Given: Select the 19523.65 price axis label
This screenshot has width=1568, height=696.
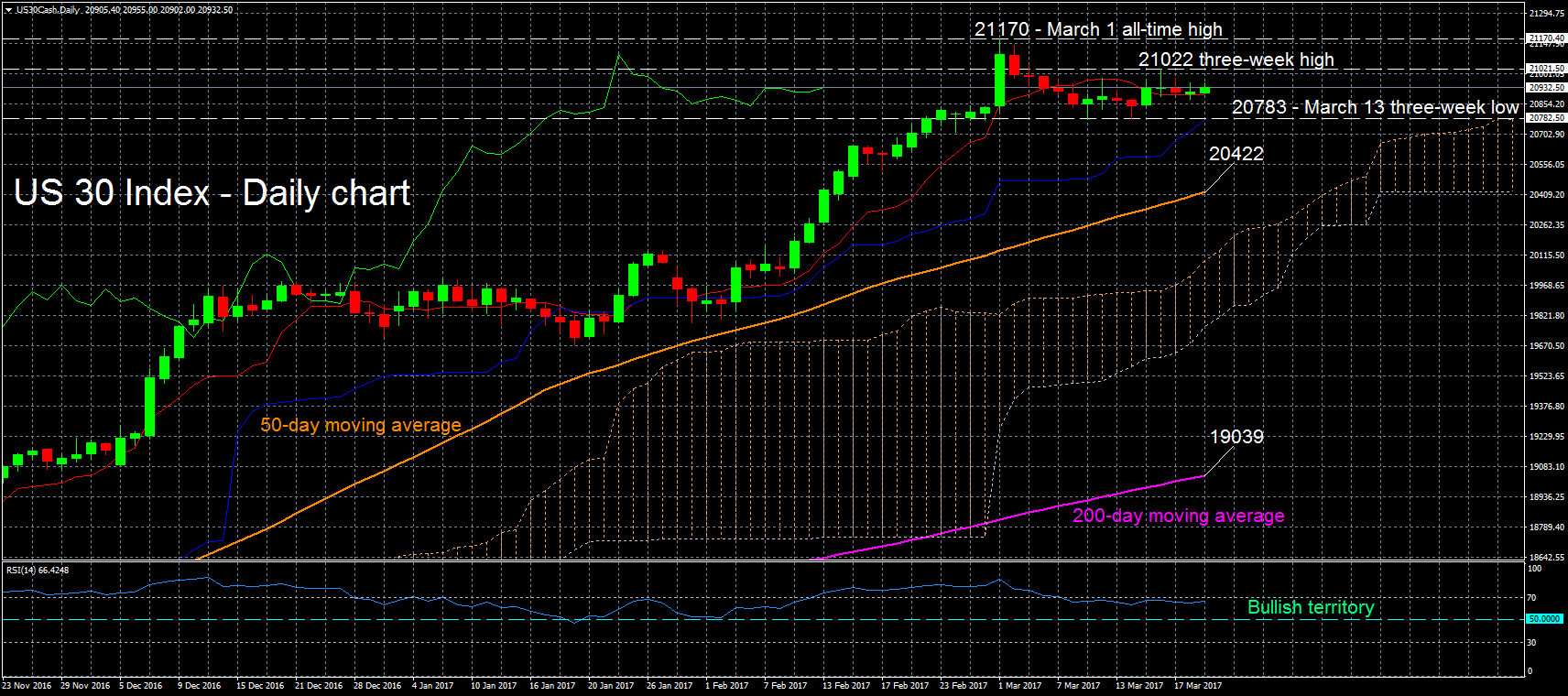Looking at the screenshot, I should click(x=1547, y=376).
